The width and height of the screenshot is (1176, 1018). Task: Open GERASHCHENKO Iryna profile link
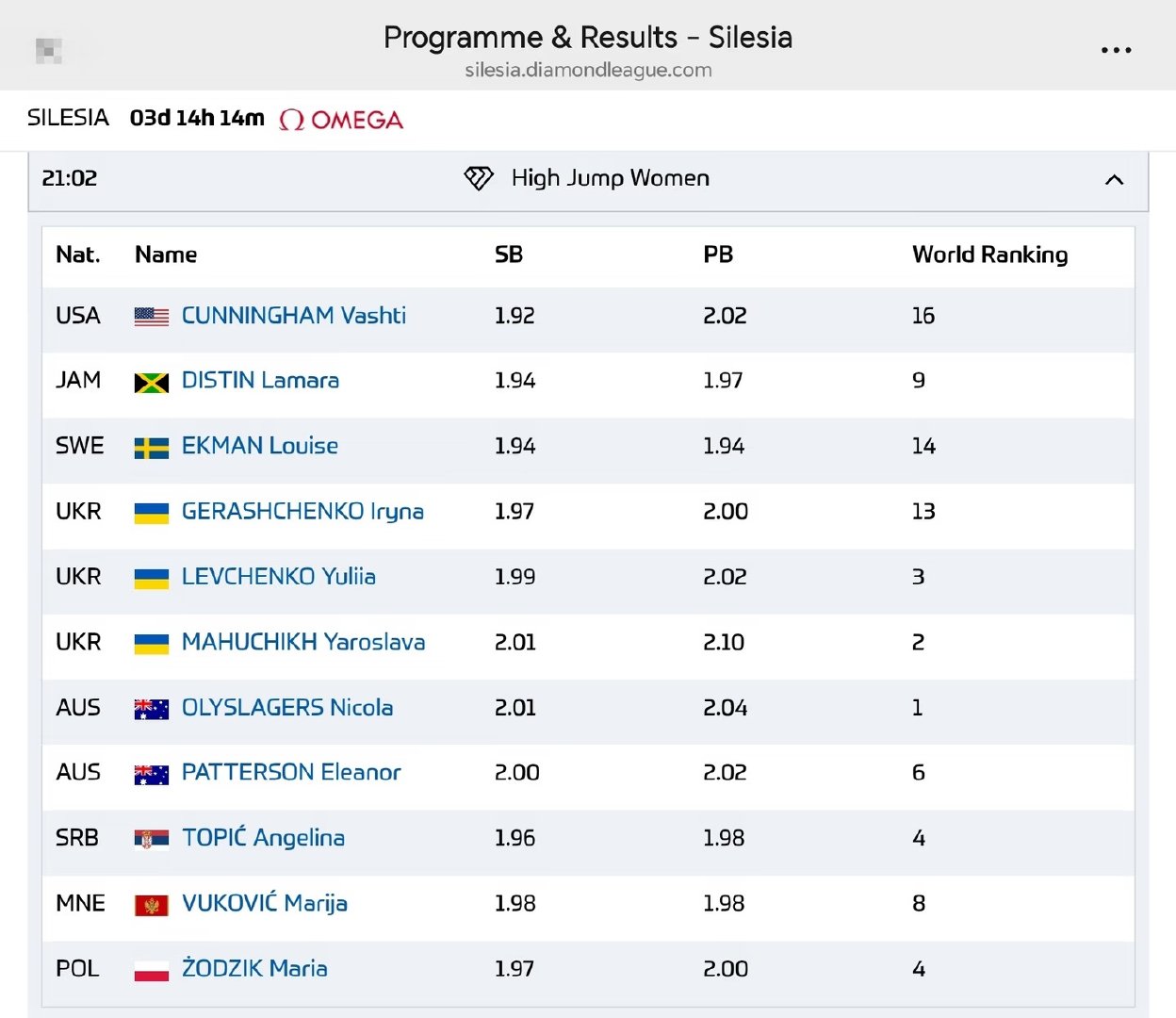click(302, 512)
